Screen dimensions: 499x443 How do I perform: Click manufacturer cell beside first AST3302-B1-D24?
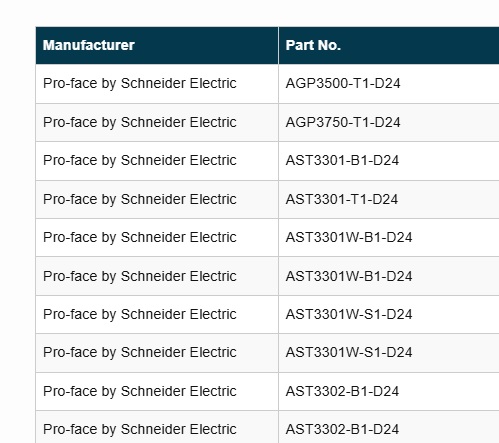pos(157,391)
